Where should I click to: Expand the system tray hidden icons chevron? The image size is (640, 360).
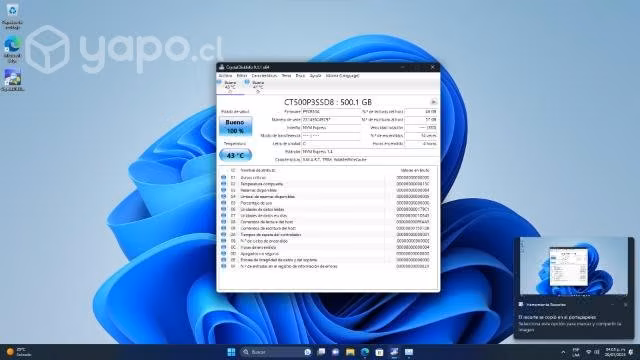tap(563, 352)
